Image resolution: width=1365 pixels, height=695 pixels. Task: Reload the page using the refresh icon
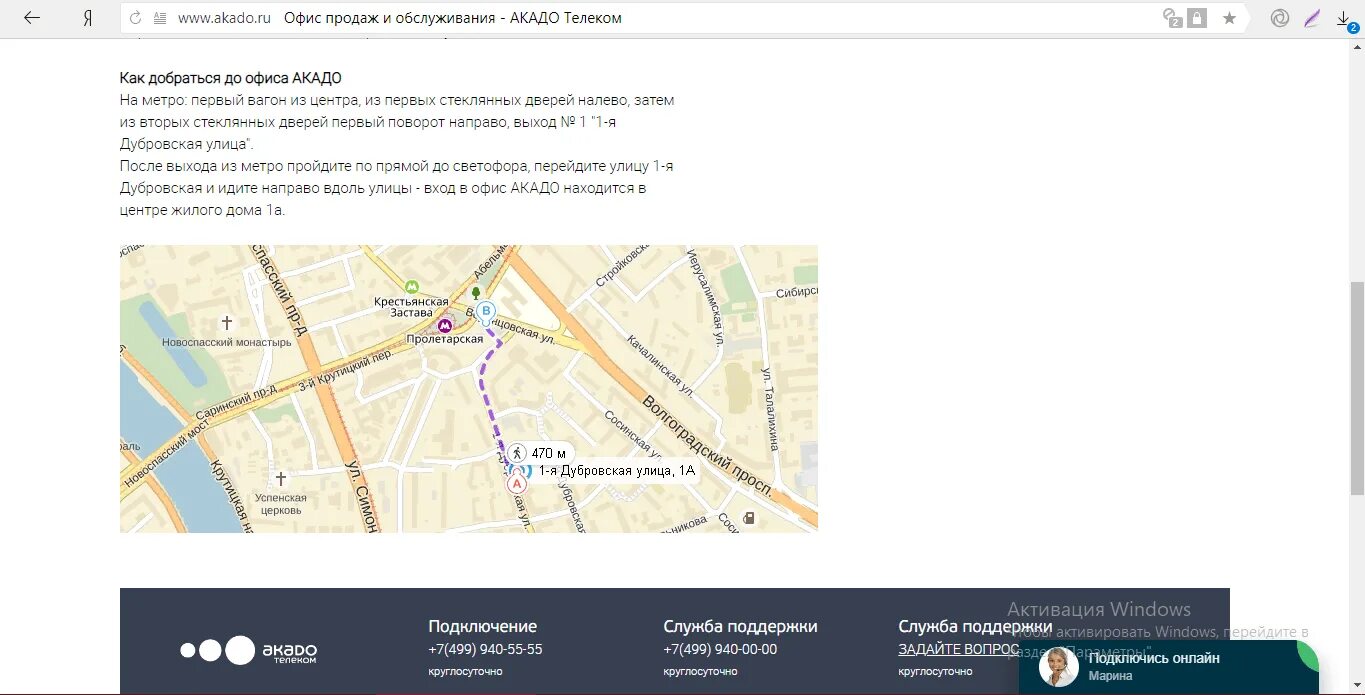pyautogui.click(x=136, y=18)
